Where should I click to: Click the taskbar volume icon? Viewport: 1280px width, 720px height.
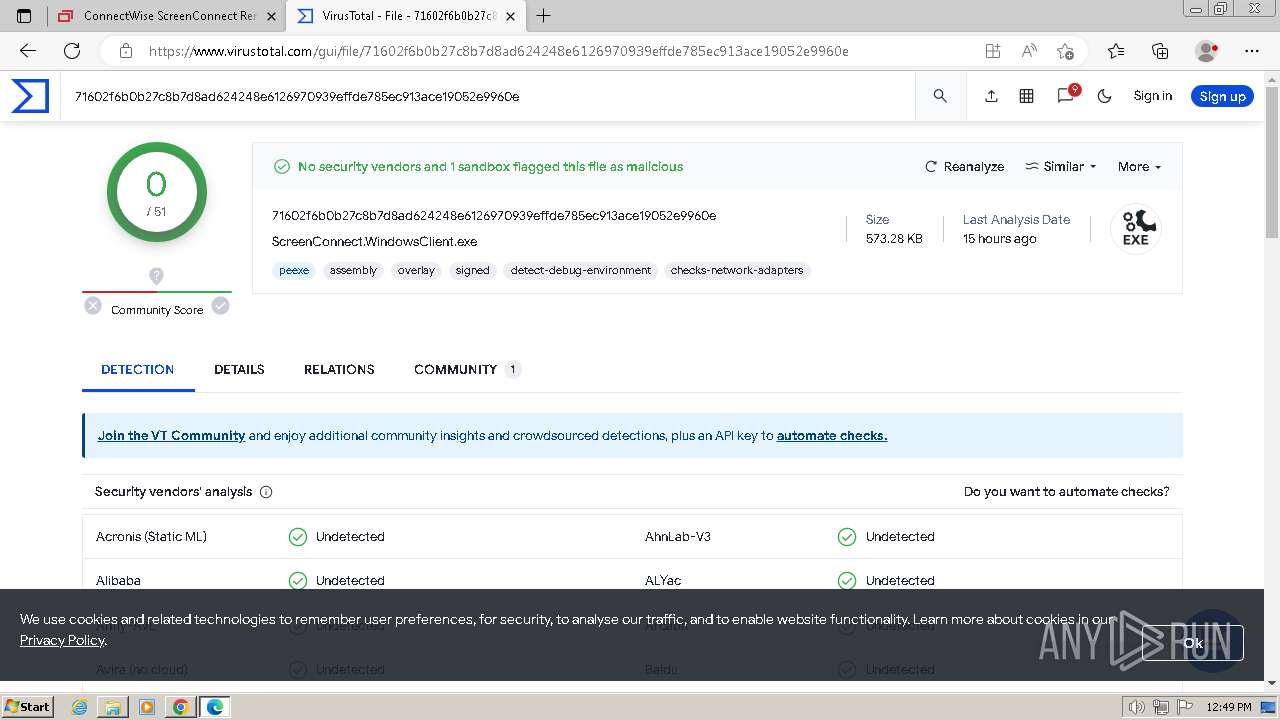[1136, 707]
